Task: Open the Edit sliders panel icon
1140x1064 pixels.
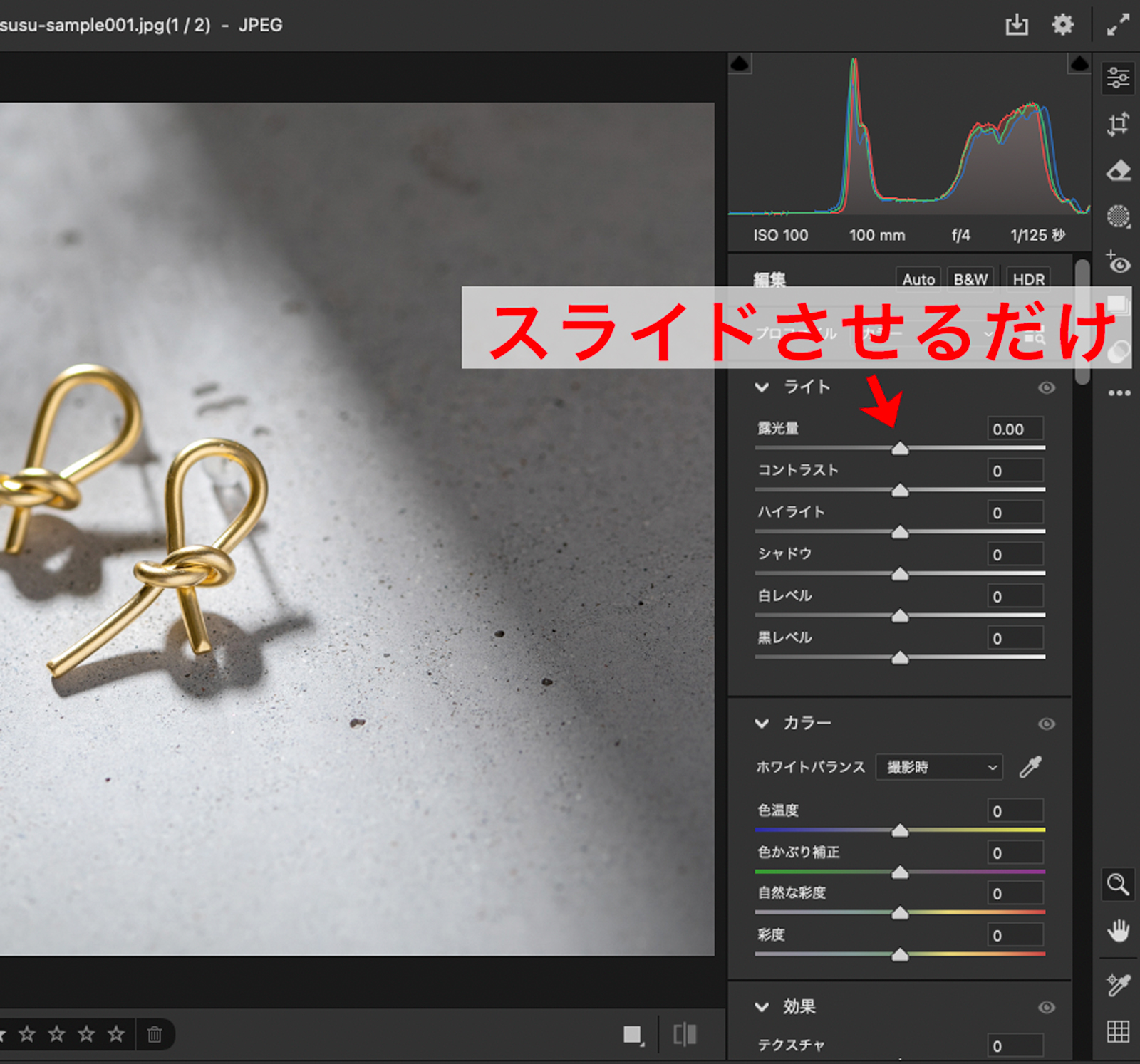Action: pyautogui.click(x=1118, y=78)
